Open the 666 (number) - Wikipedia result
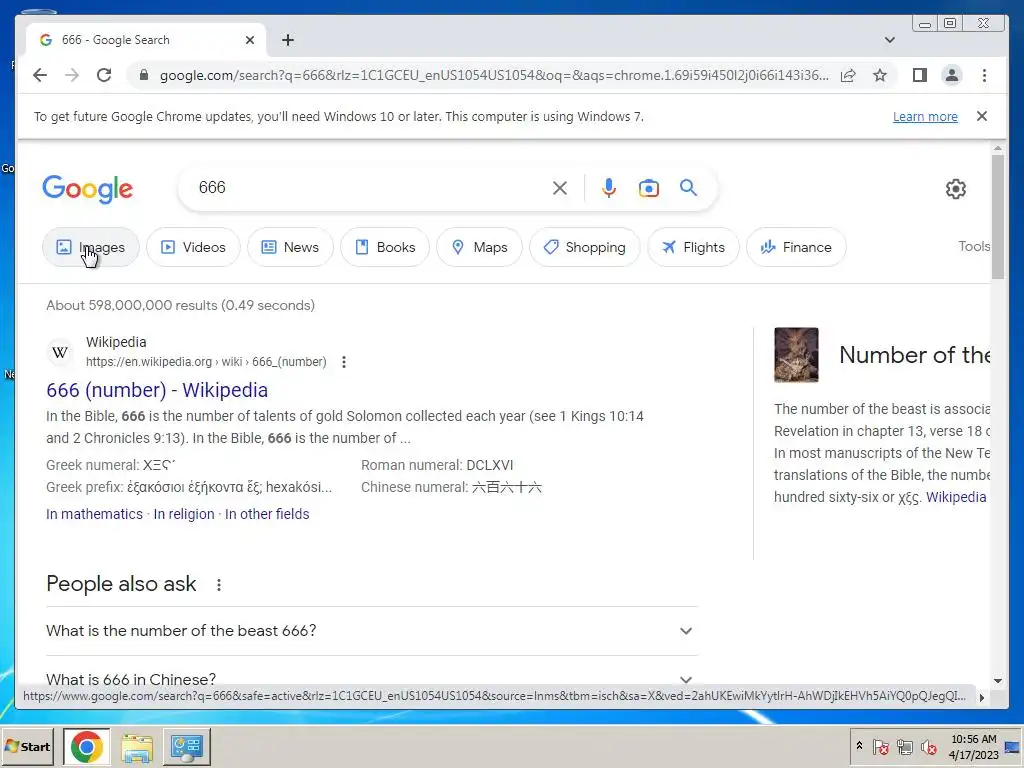 pyautogui.click(x=157, y=390)
